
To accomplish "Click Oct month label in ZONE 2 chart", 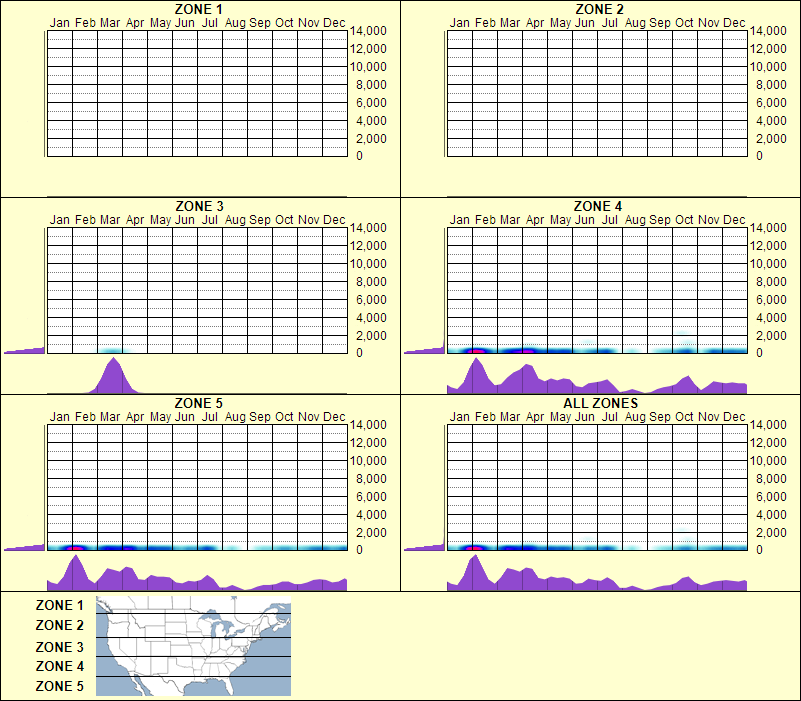I will click(684, 23).
